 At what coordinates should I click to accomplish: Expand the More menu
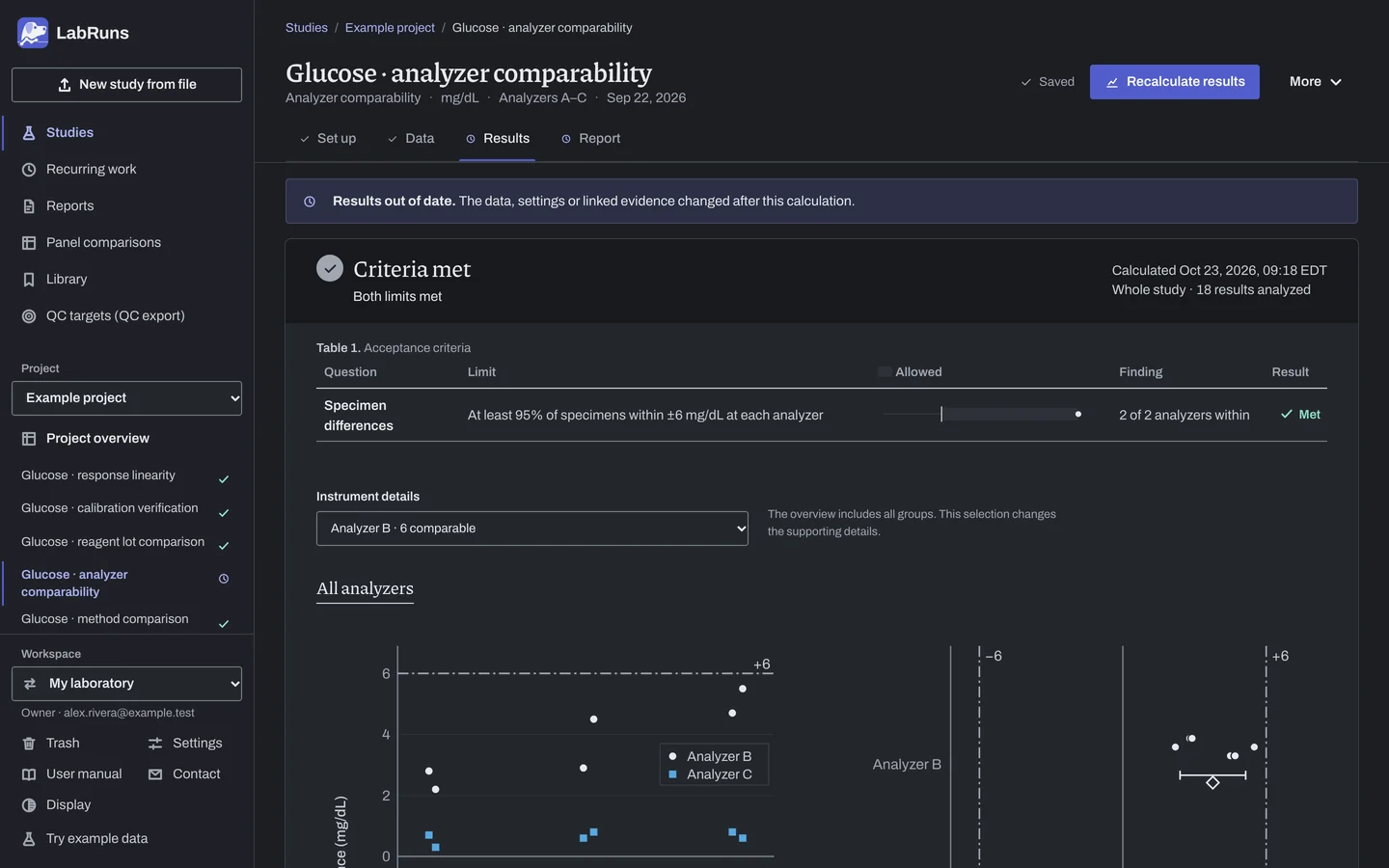click(x=1316, y=82)
